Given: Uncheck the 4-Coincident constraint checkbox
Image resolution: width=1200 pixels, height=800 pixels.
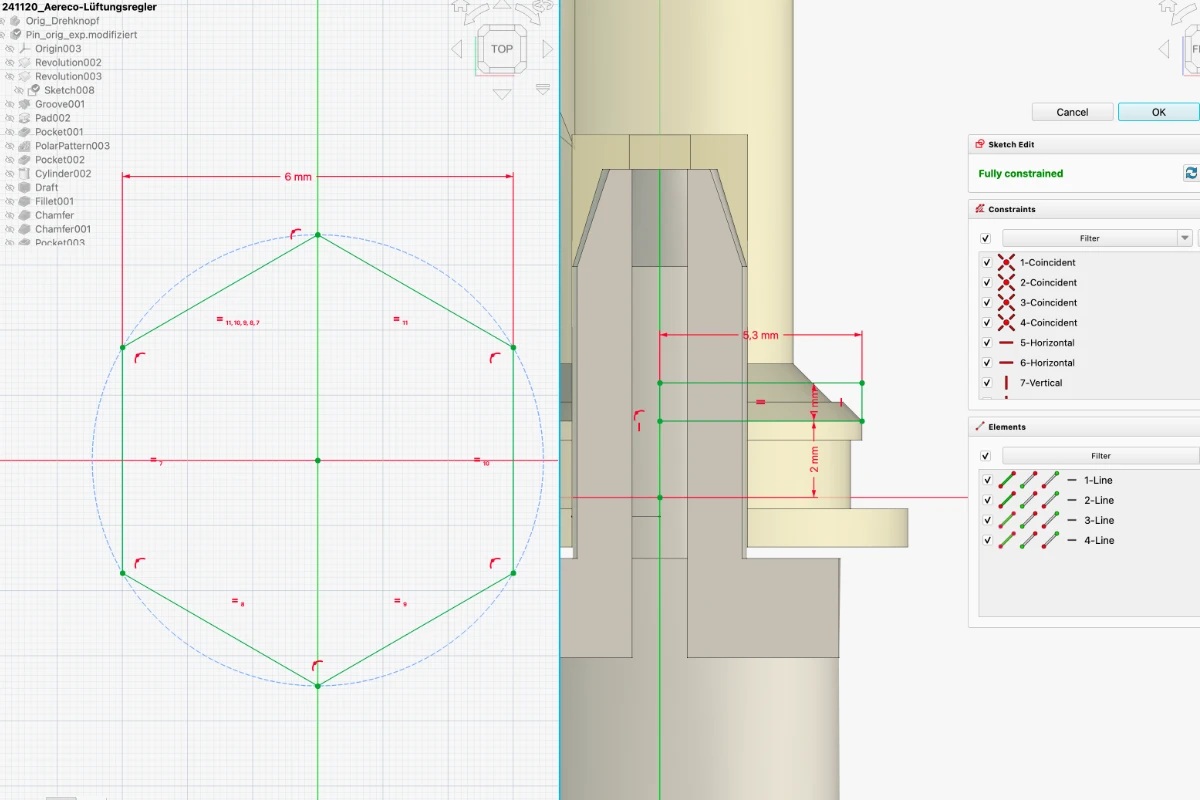Looking at the screenshot, I should click(x=987, y=322).
